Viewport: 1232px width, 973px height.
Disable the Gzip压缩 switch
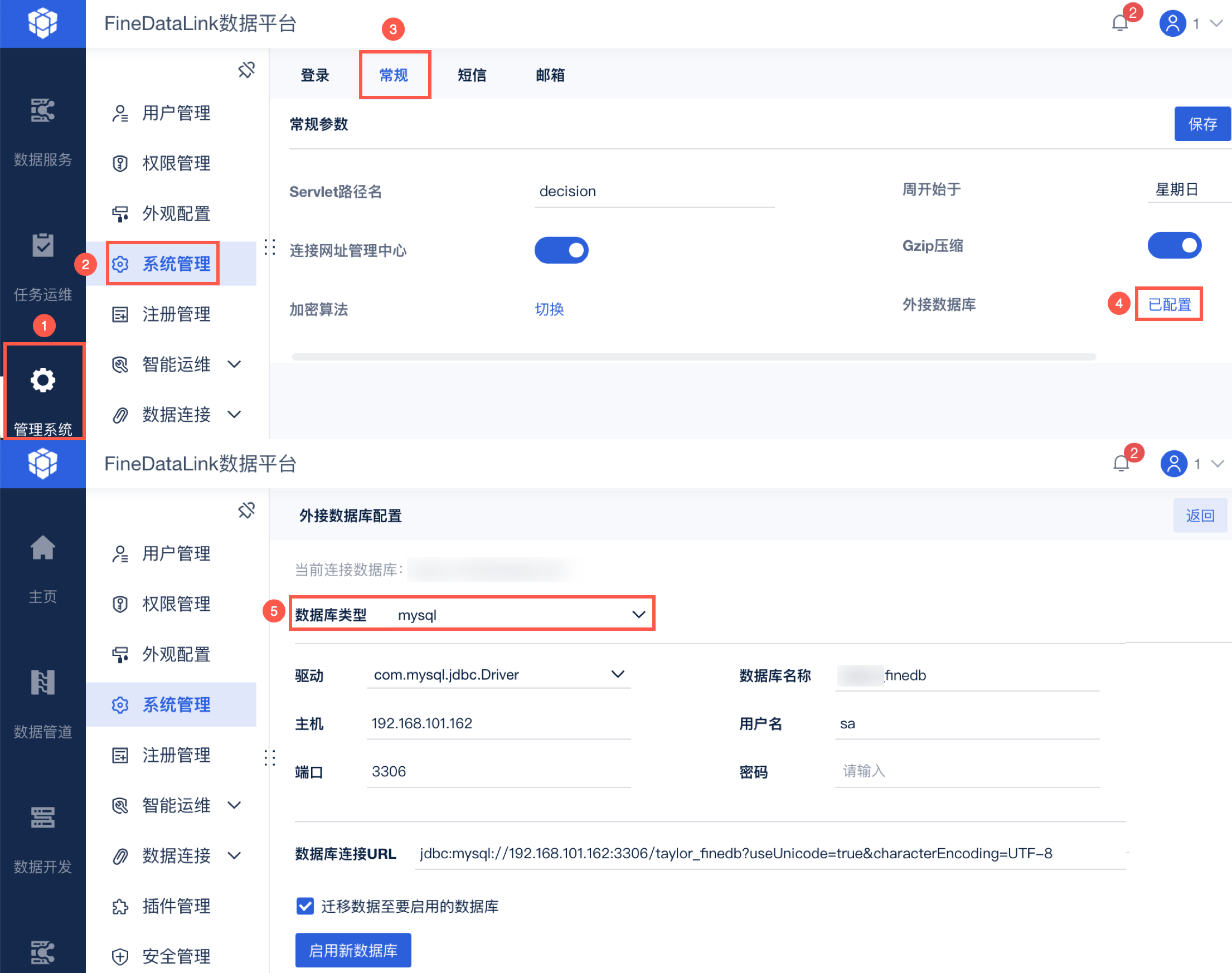point(1174,246)
